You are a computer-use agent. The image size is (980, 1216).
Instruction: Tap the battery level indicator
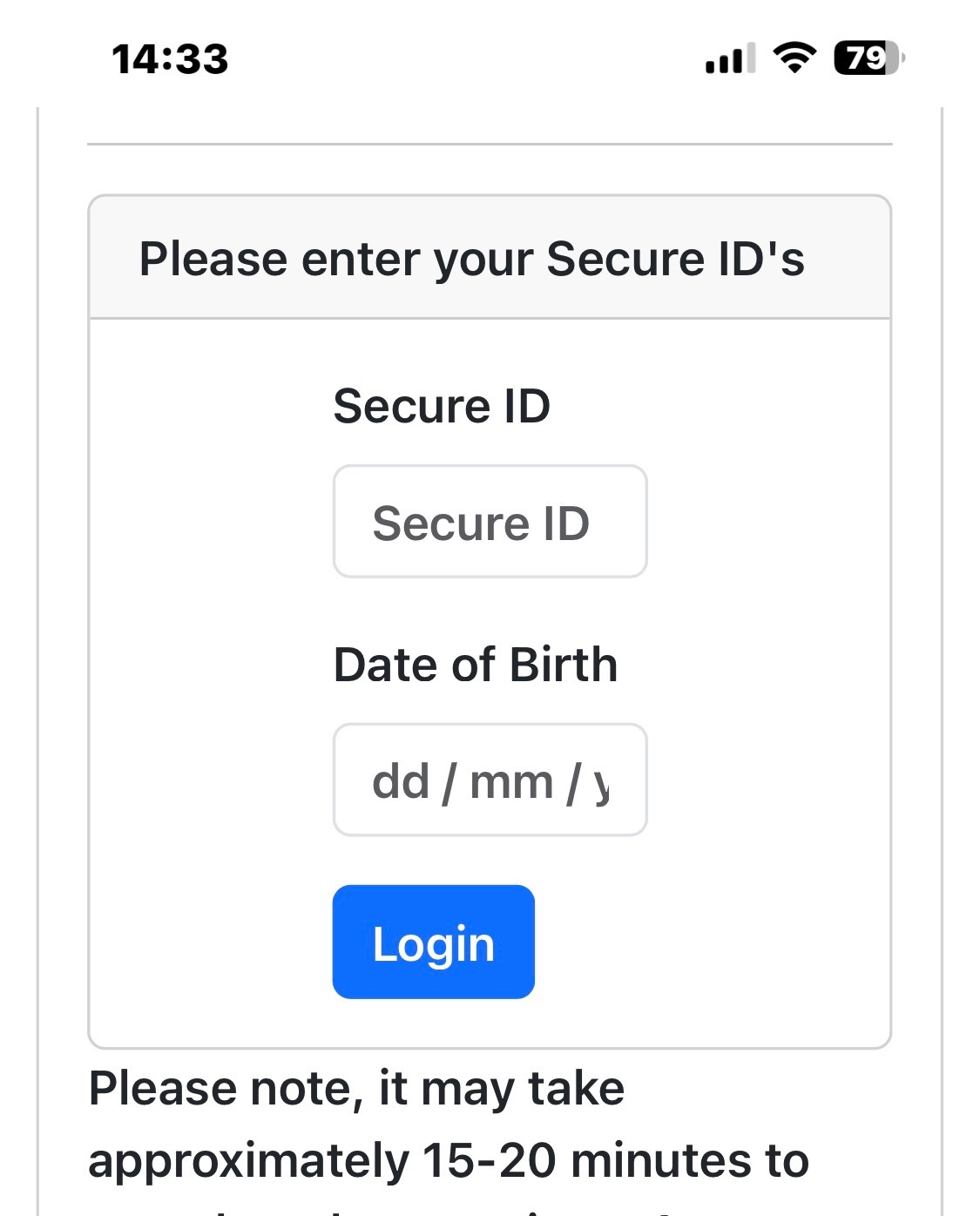point(868,58)
